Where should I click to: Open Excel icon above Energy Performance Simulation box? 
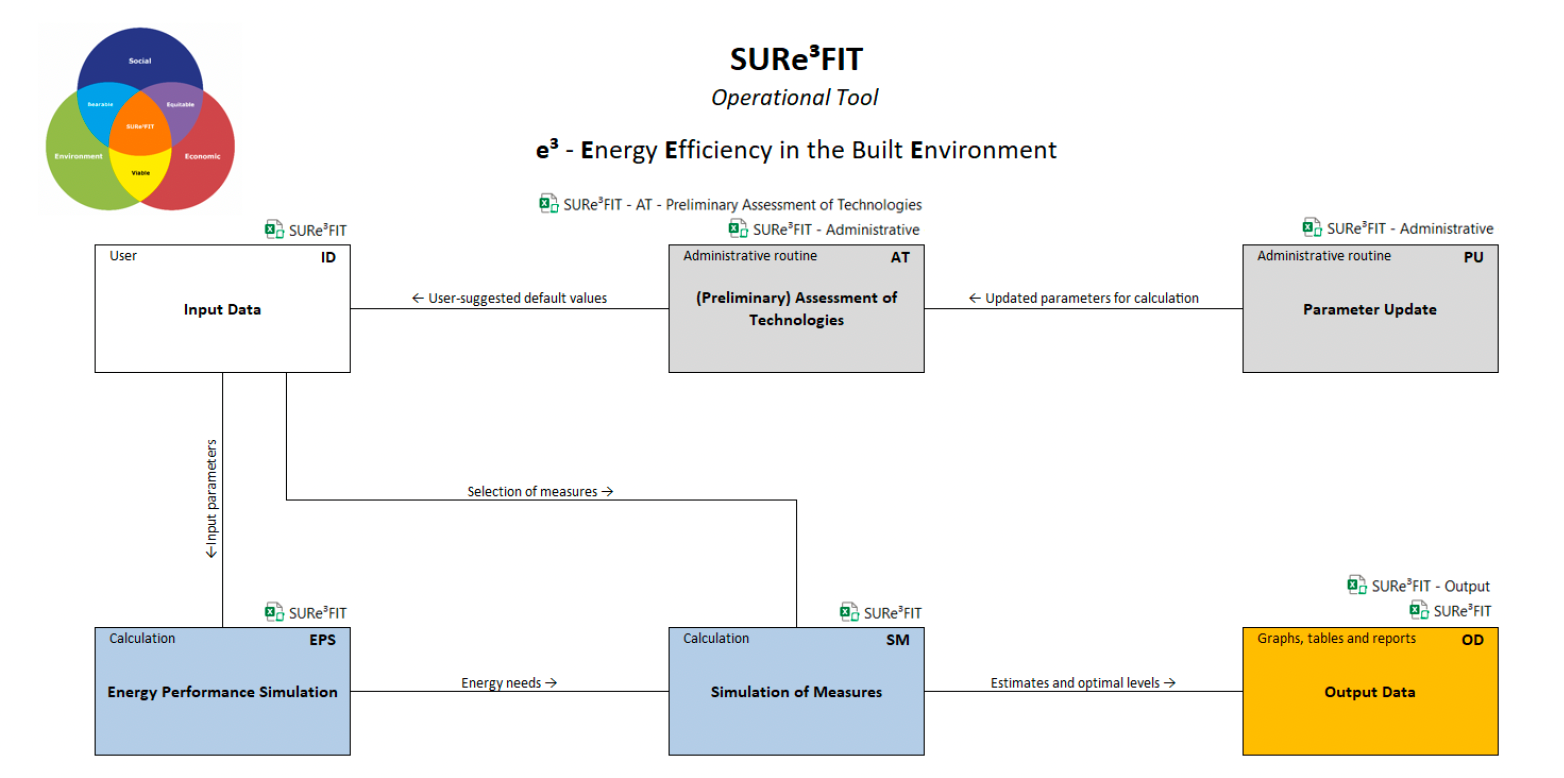click(x=274, y=612)
